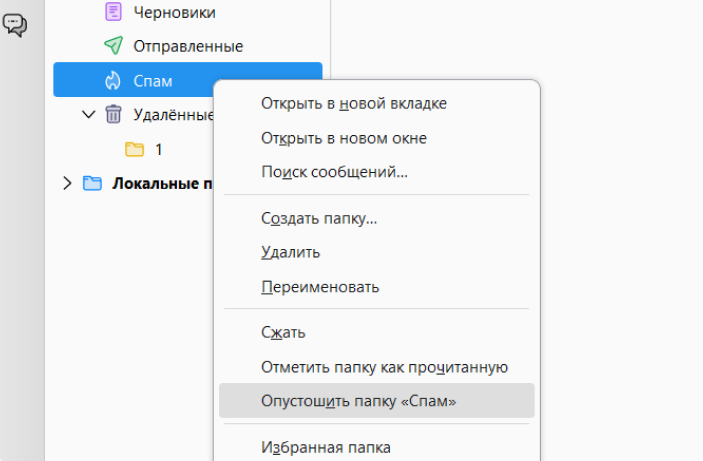Viewport: 703px width, 461px height.
Task: Select Избранная папка menu item
Action: (325, 447)
